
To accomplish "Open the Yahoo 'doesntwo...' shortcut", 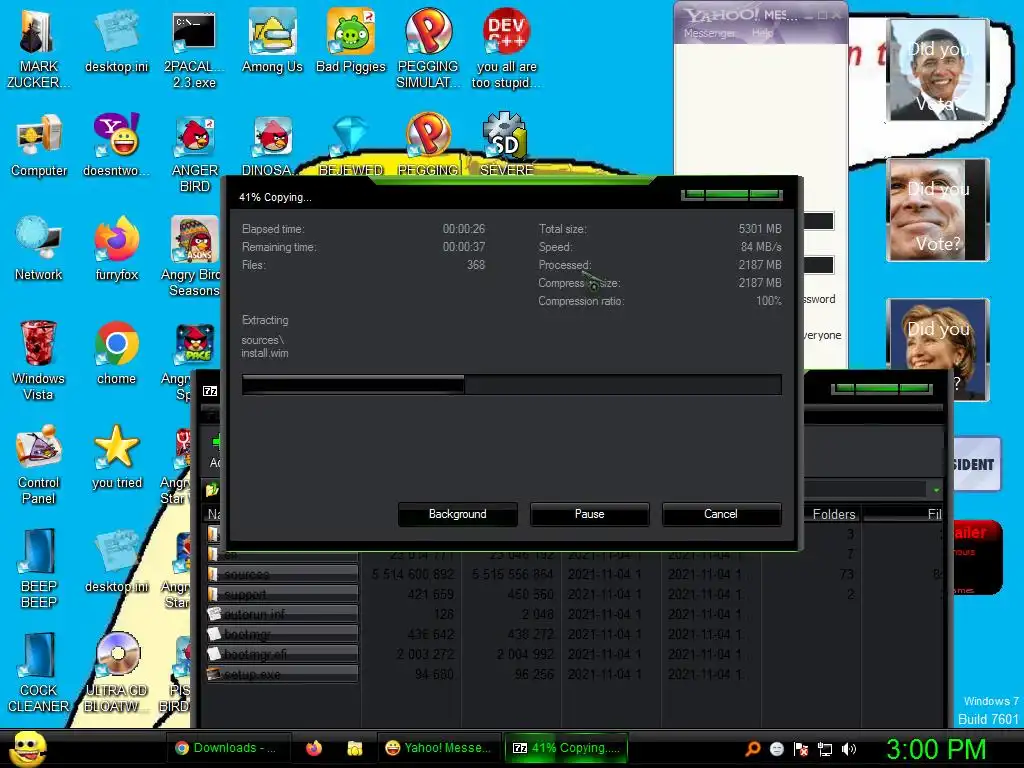I will (116, 146).
